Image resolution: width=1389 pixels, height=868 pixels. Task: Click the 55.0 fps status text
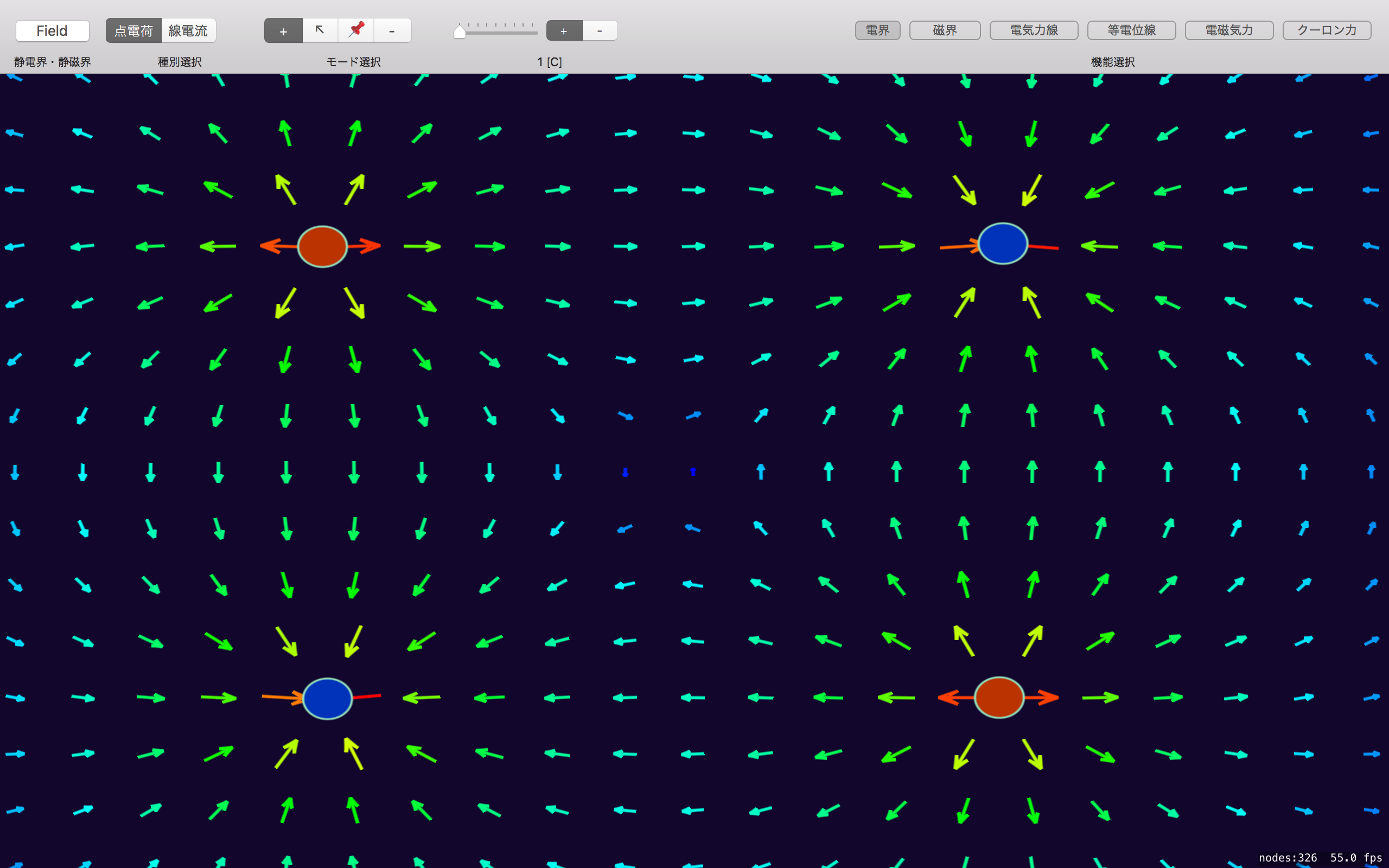pos(1356,858)
